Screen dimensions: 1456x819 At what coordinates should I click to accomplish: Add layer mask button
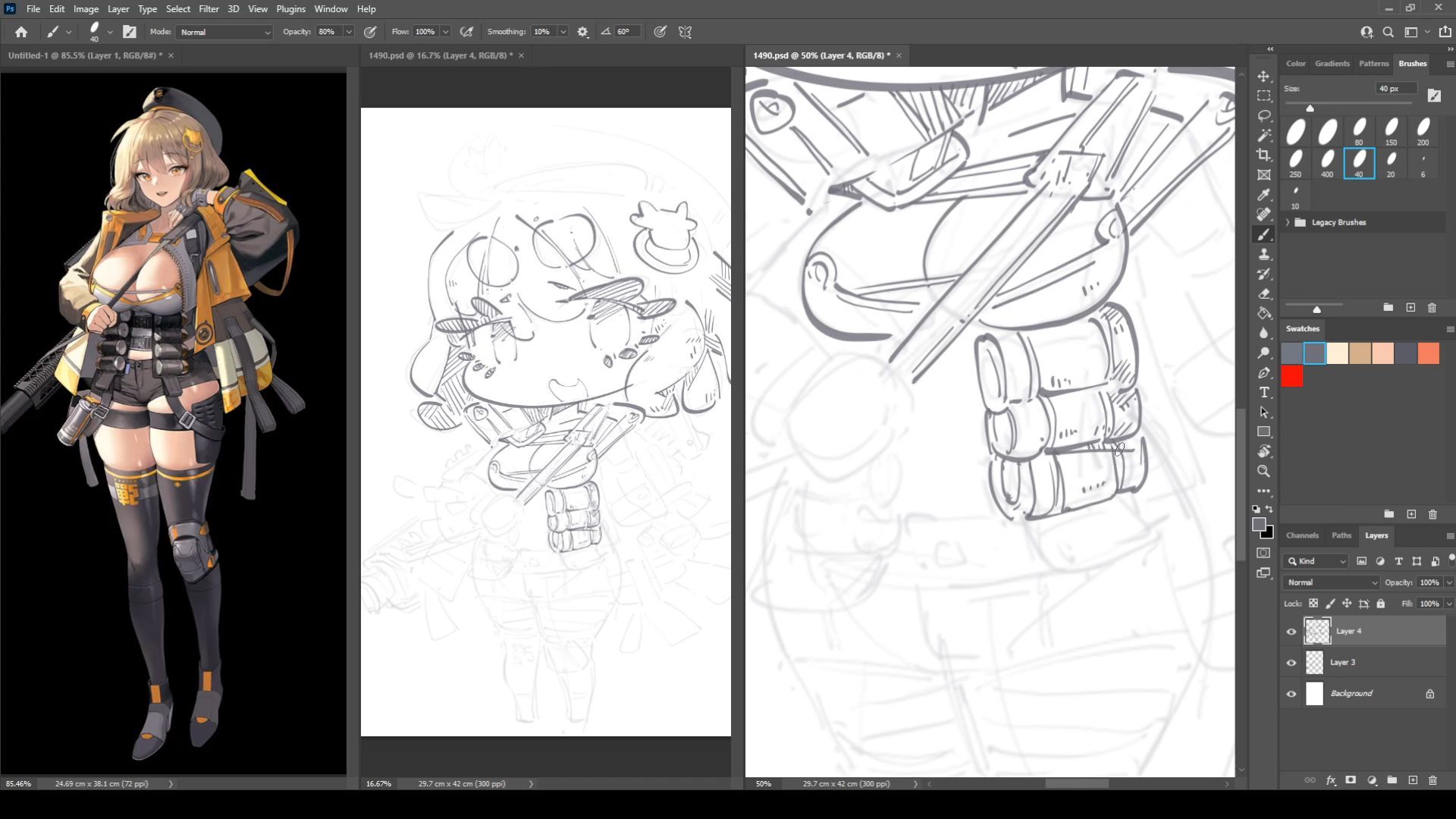pos(1351,780)
